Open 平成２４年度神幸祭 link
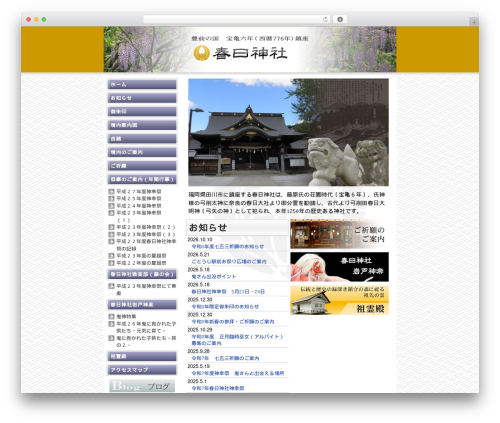This screenshot has height=423, width=500. pos(139,206)
